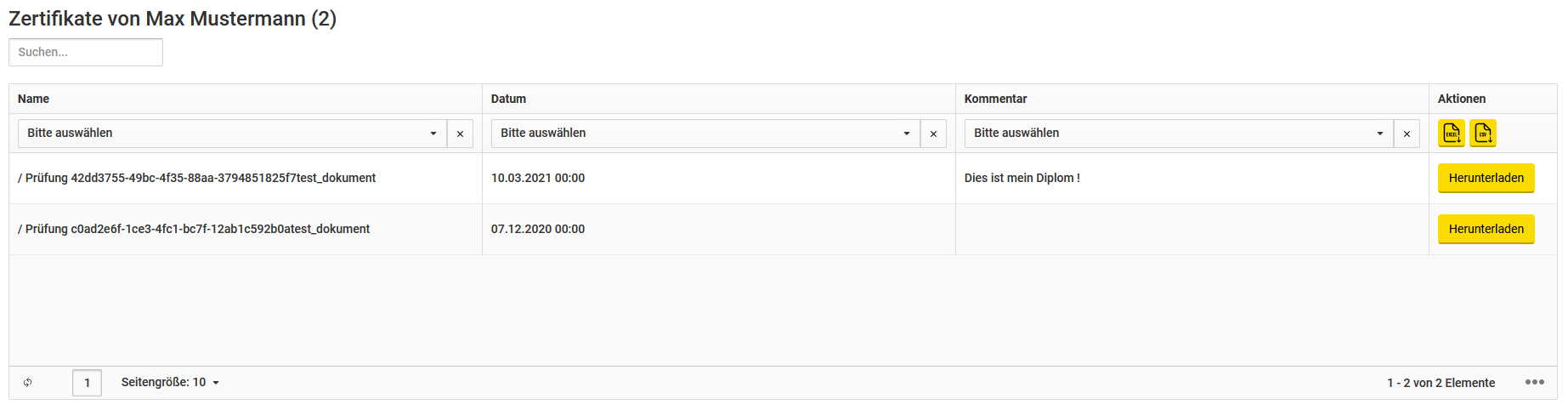Sort by Datum column header
This screenshot has height=410, width=1568.
click(508, 99)
